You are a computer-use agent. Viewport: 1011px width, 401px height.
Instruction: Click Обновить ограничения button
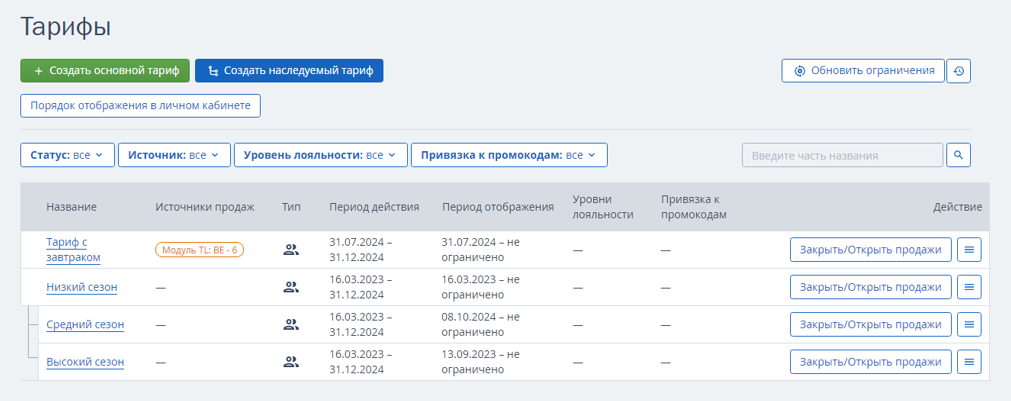(x=863, y=71)
